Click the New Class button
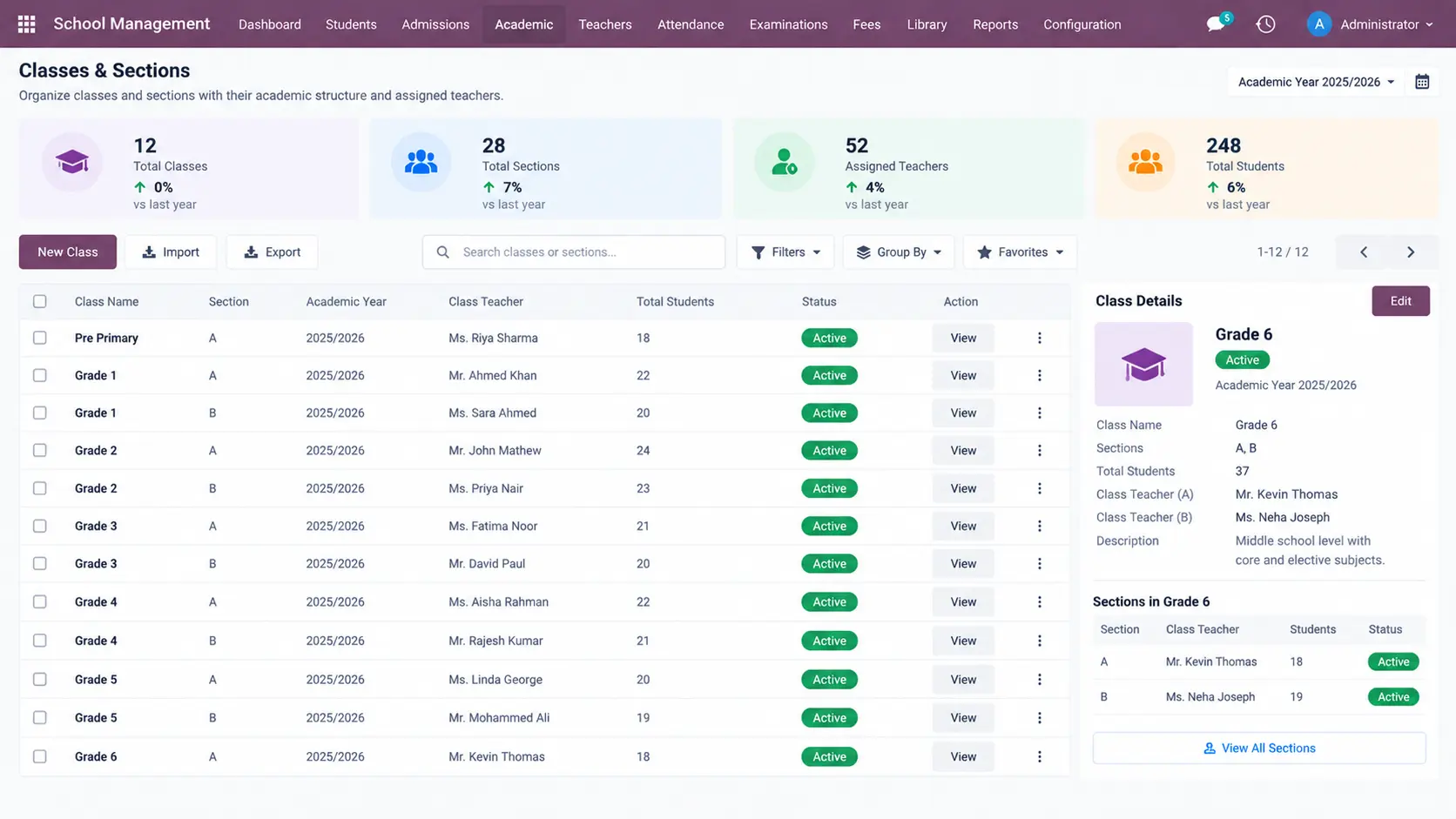Screen dimensions: 1456x819 68,252
